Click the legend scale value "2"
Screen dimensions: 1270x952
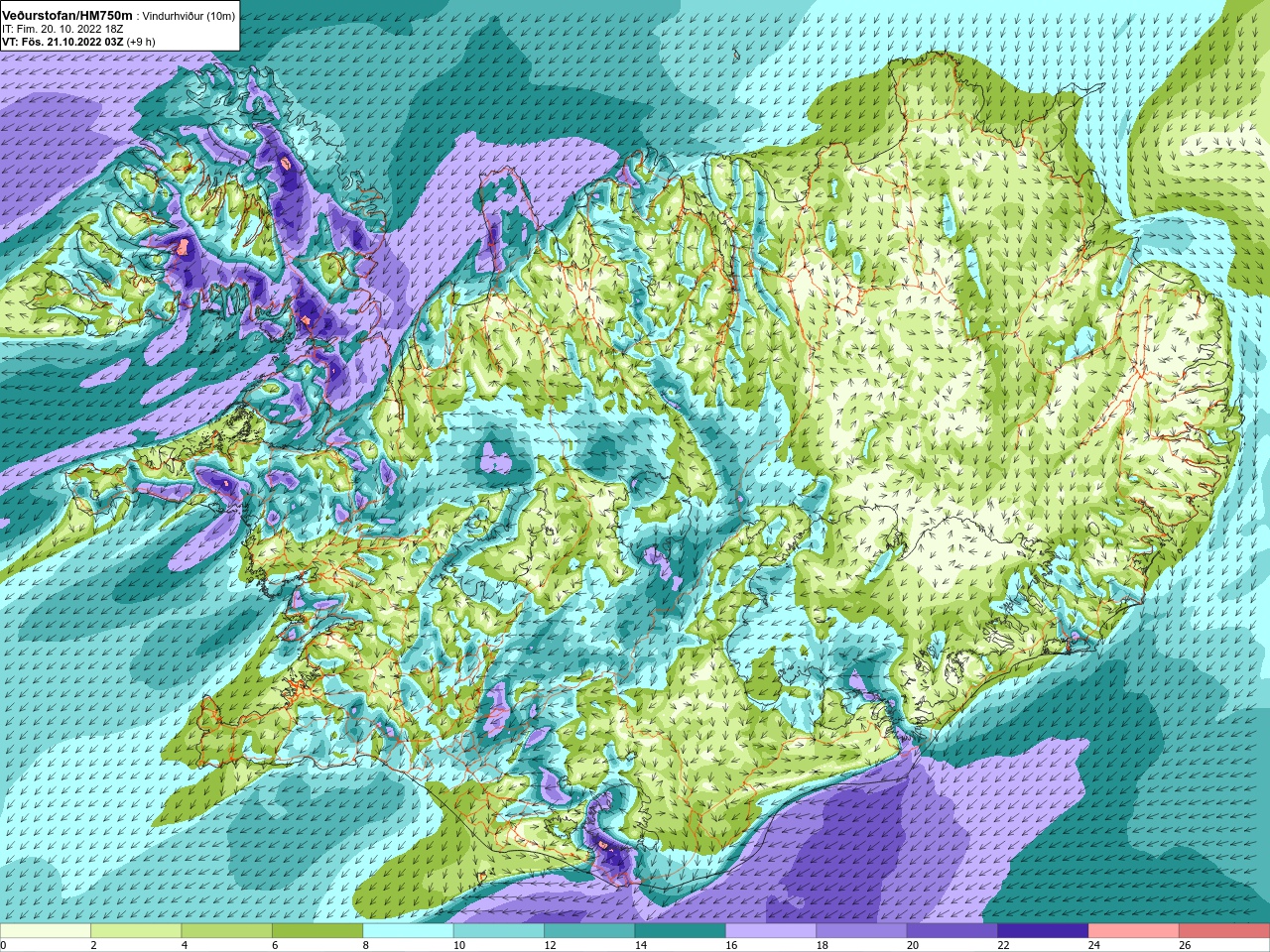[94, 945]
